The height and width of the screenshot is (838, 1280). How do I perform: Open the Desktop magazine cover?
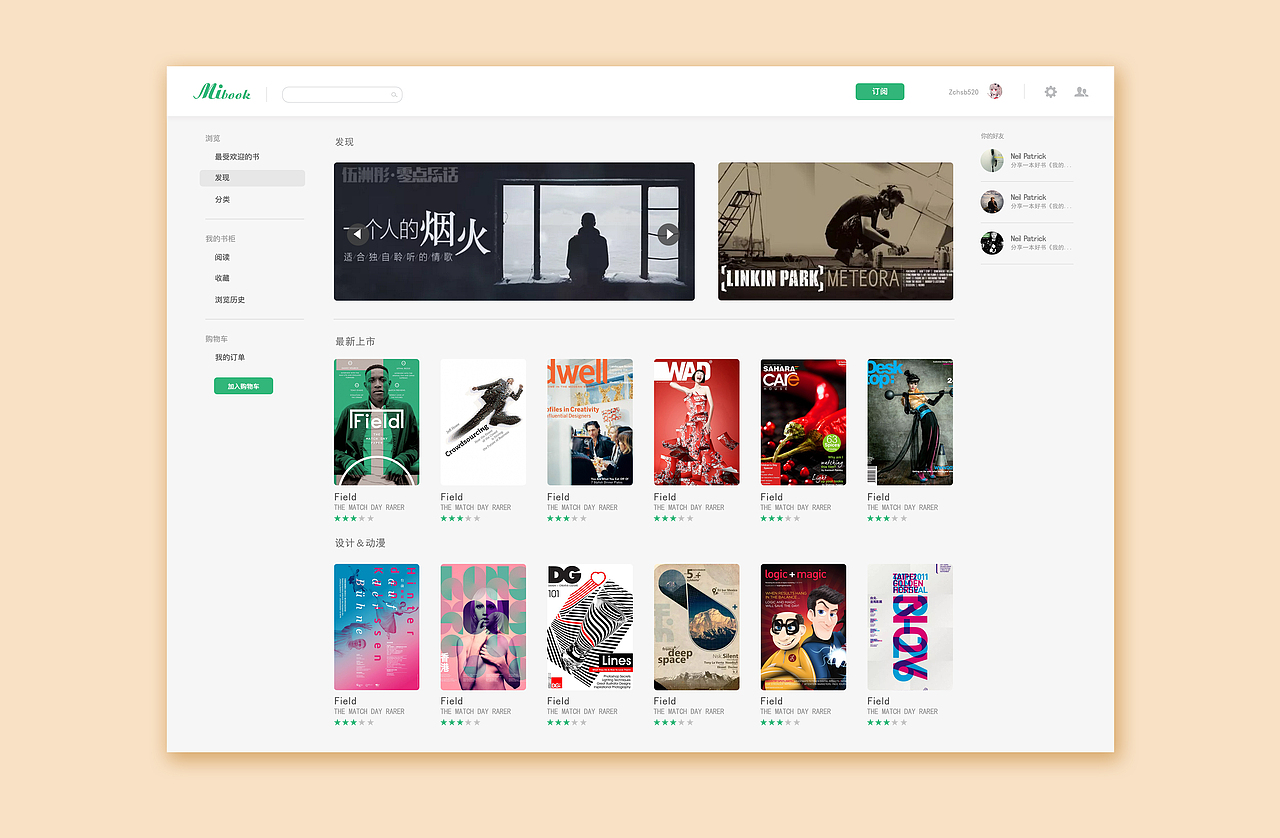pyautogui.click(x=910, y=422)
